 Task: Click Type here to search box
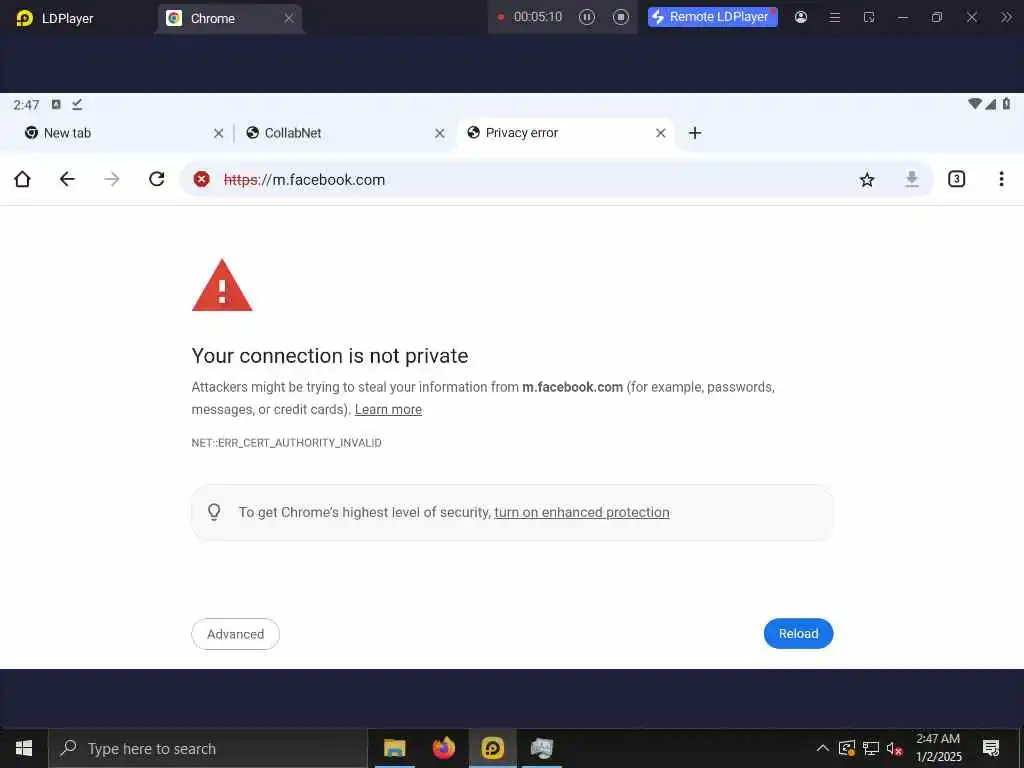[208, 749]
